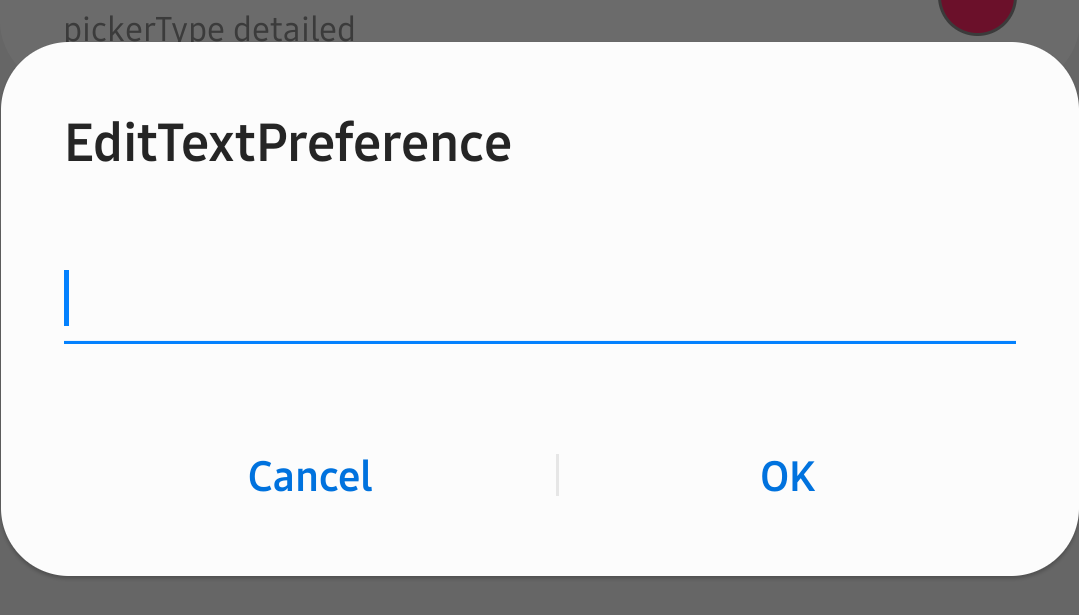Screen dimensions: 1079x615
Task: Discard changes using the Cancel label
Action: [x=310, y=477]
